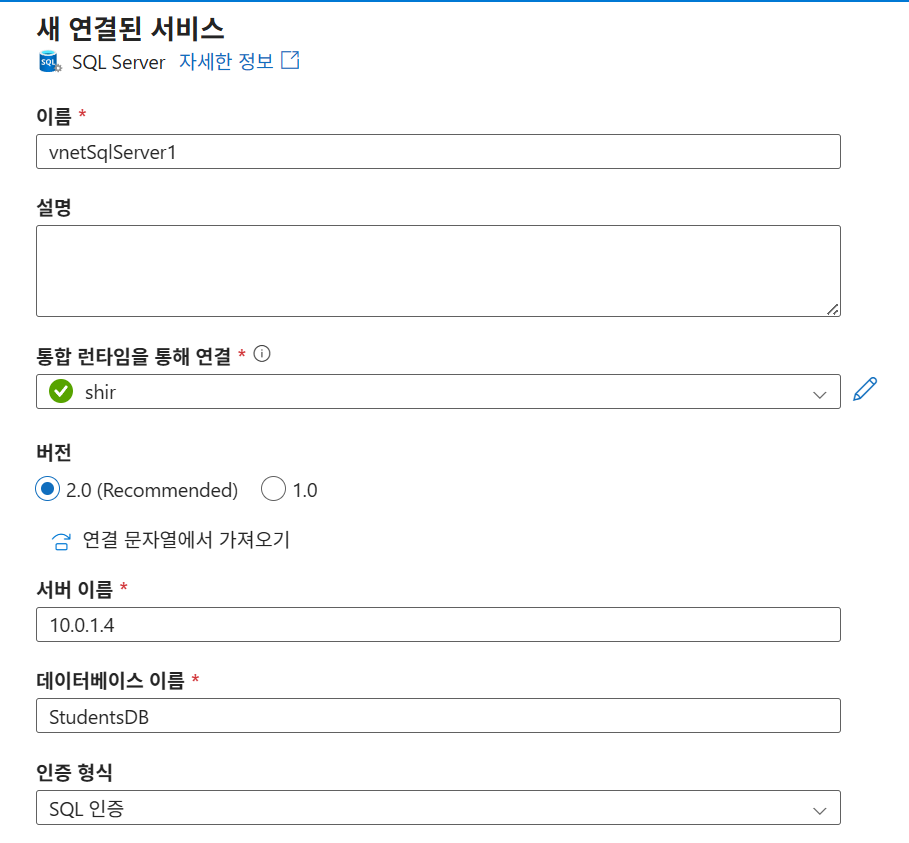Open the 자세한 정보 link

pyautogui.click(x=226, y=61)
